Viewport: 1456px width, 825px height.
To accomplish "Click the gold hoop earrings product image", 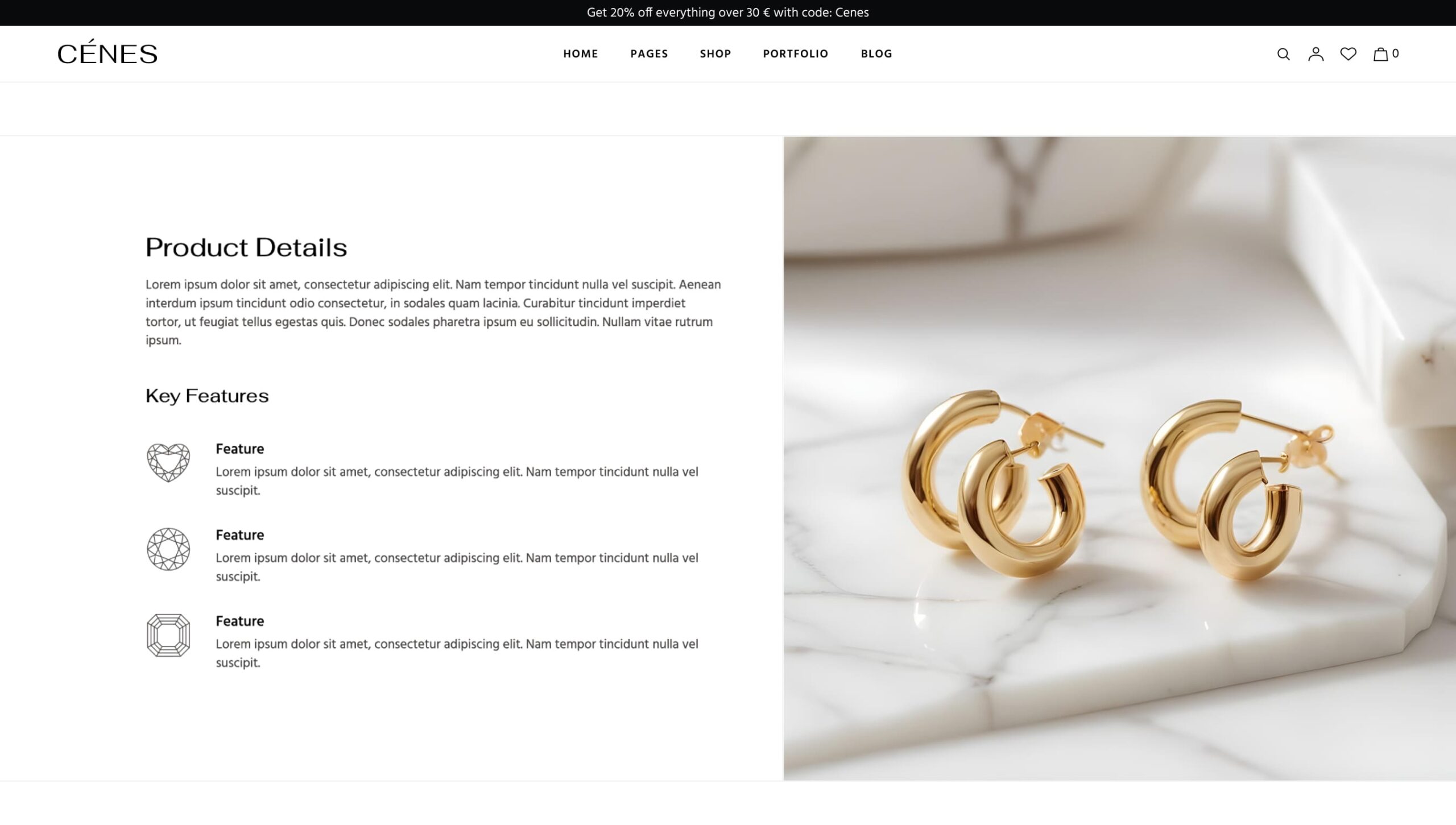I will coord(1119,458).
